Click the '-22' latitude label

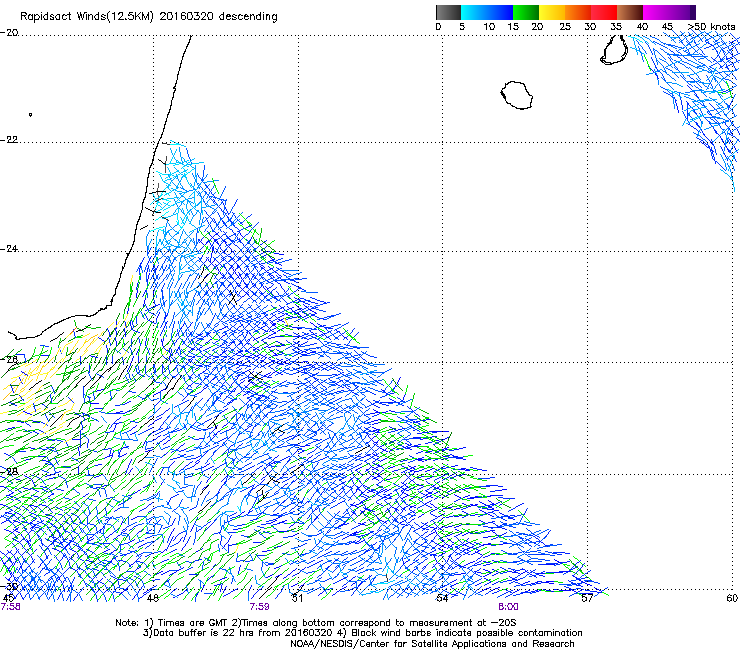pyautogui.click(x=9, y=140)
